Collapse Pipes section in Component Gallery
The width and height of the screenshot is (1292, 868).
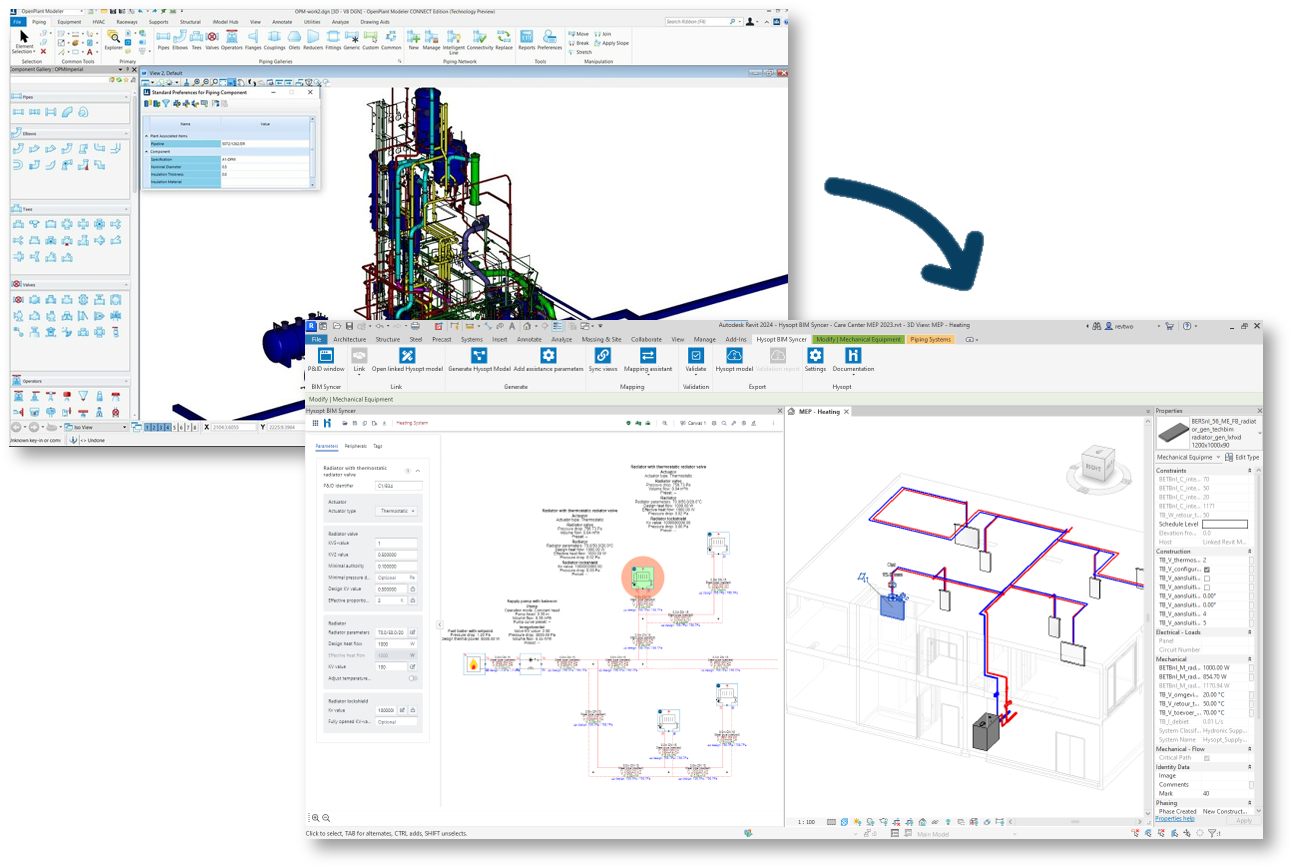pyautogui.click(x=126, y=97)
